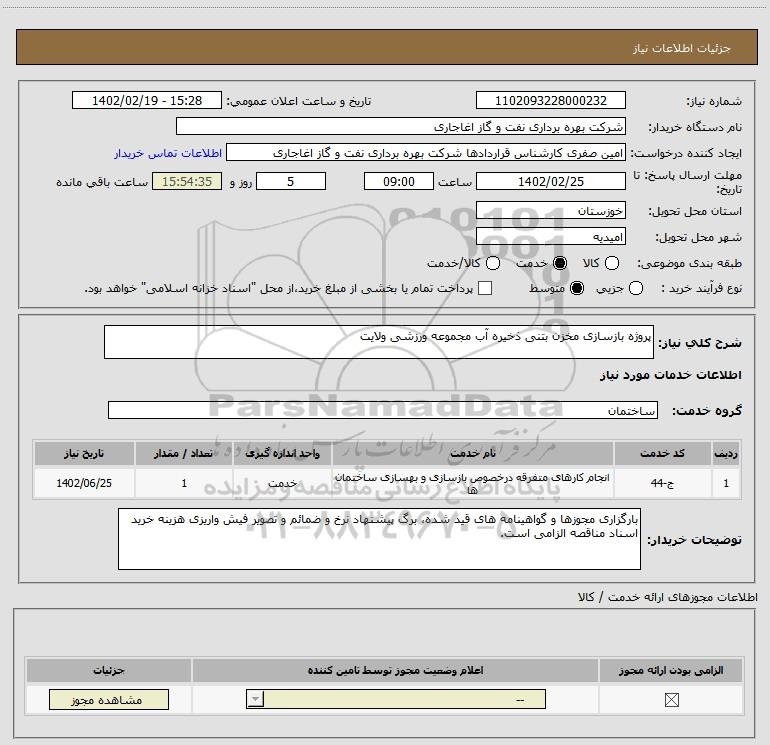Click the deadline time field 09:00

click(x=399, y=181)
